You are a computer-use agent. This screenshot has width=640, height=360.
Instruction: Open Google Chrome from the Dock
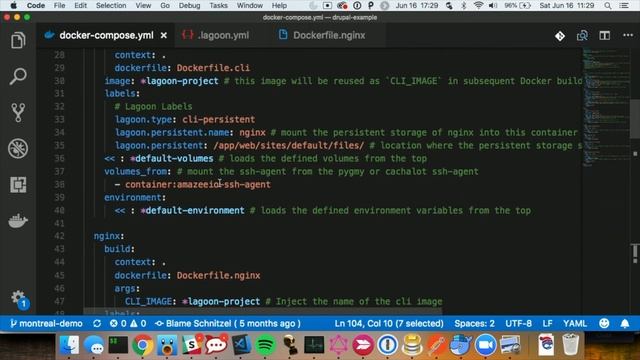(x=142, y=345)
